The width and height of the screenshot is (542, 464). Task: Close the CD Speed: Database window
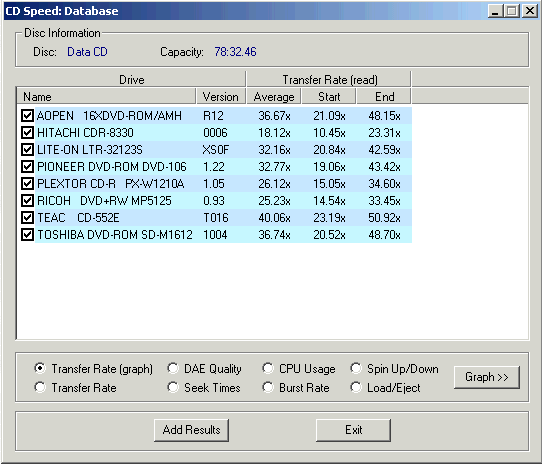(530, 11)
